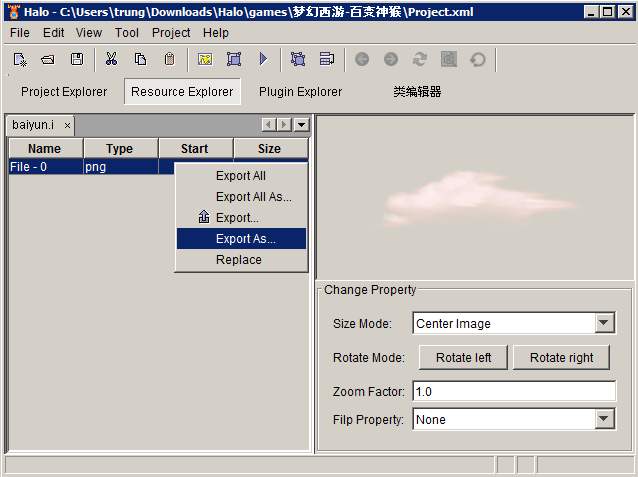Click tab scroll right arrow

point(284,125)
